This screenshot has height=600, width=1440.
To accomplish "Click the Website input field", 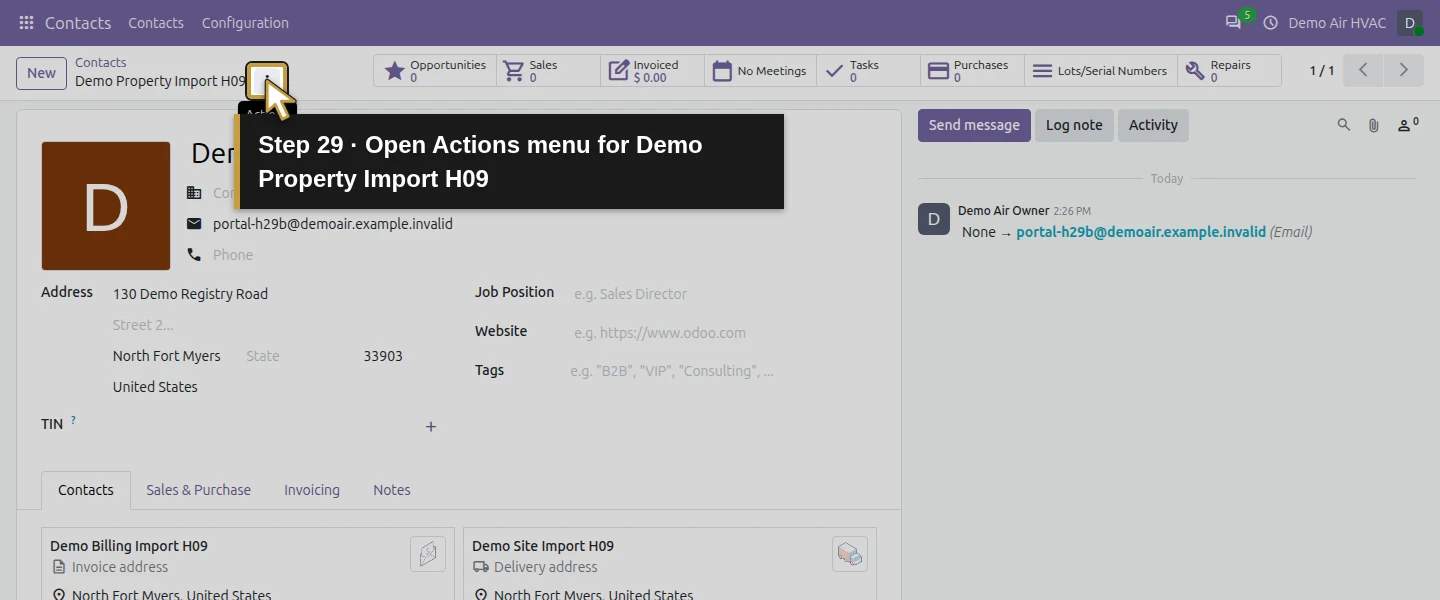I will (x=724, y=333).
